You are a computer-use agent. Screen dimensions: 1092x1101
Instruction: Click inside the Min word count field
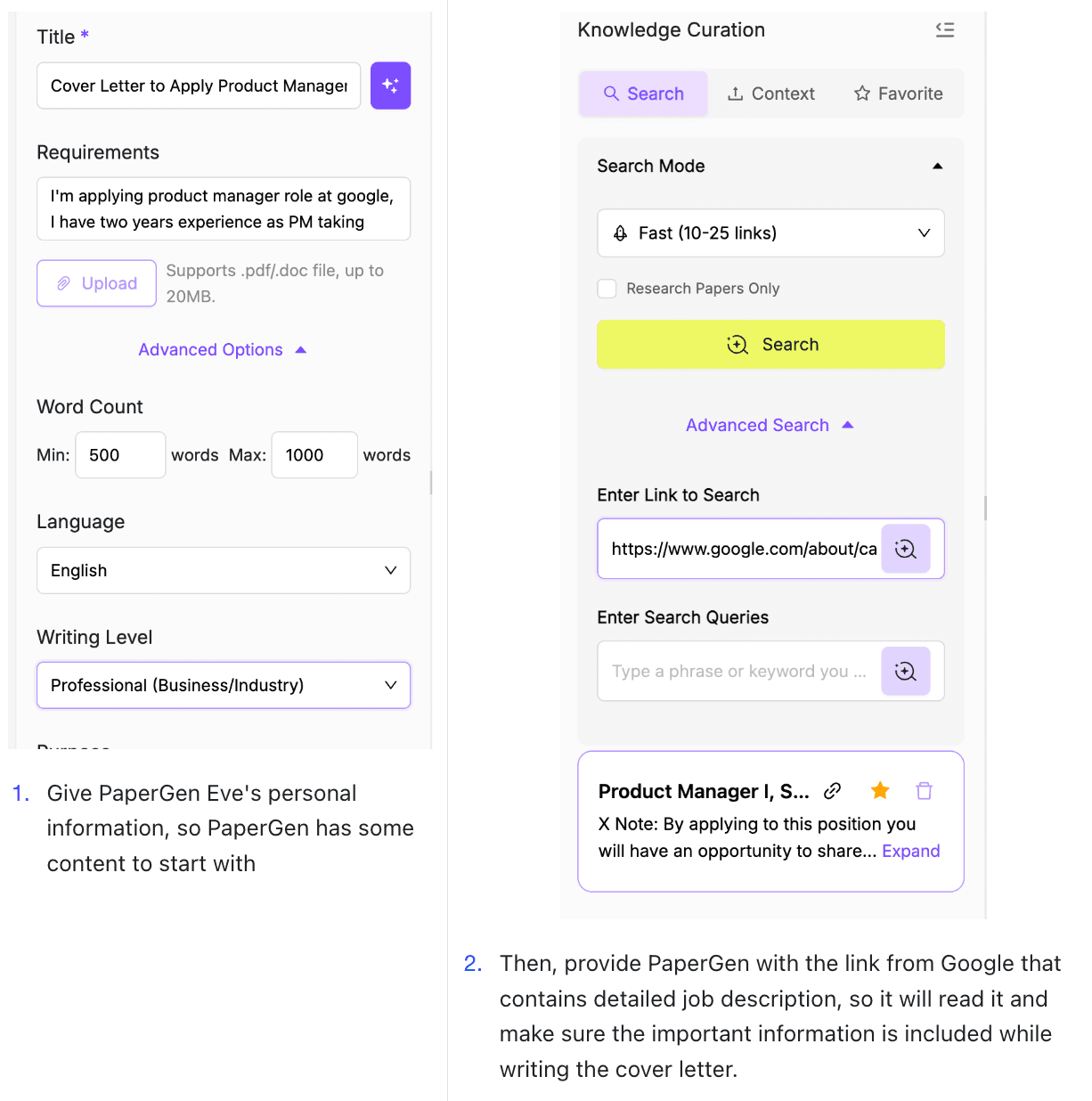[x=120, y=454]
